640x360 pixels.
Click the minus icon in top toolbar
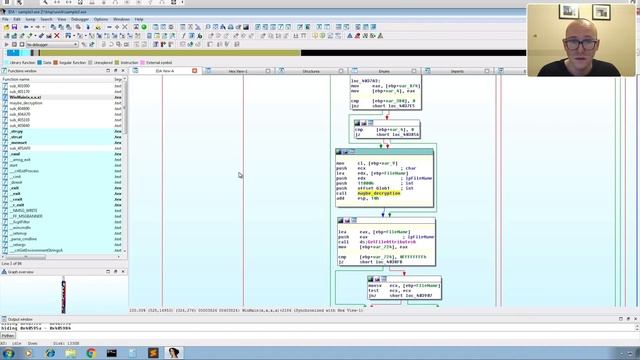click(x=109, y=27)
